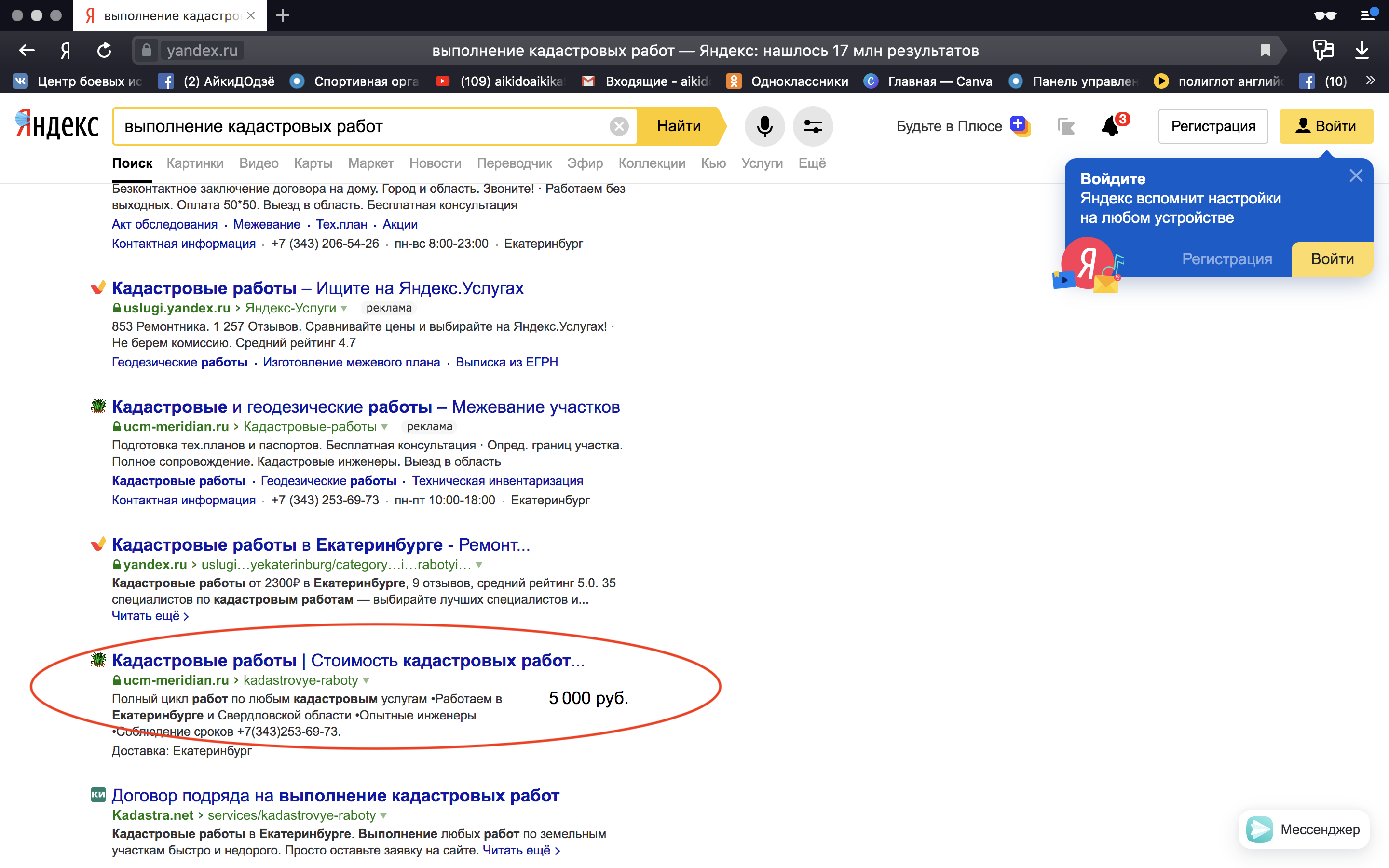Open search settings sliders icon
Viewport: 1389px width, 868px height.
pyautogui.click(x=812, y=126)
